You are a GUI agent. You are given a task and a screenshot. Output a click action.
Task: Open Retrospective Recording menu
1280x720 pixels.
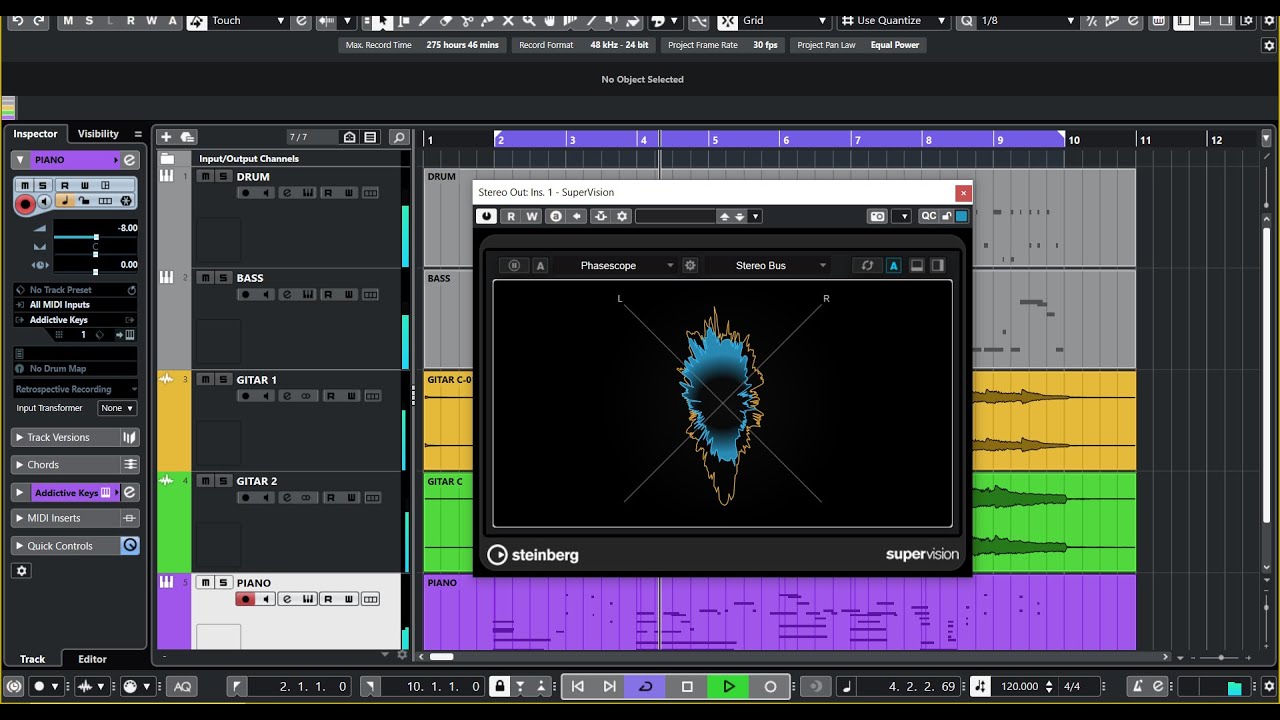tap(76, 389)
